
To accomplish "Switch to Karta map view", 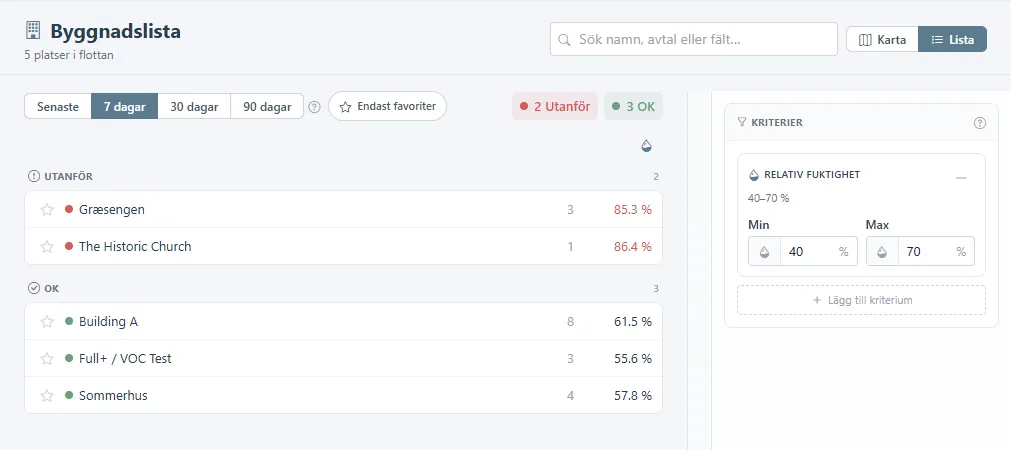I will (x=882, y=40).
